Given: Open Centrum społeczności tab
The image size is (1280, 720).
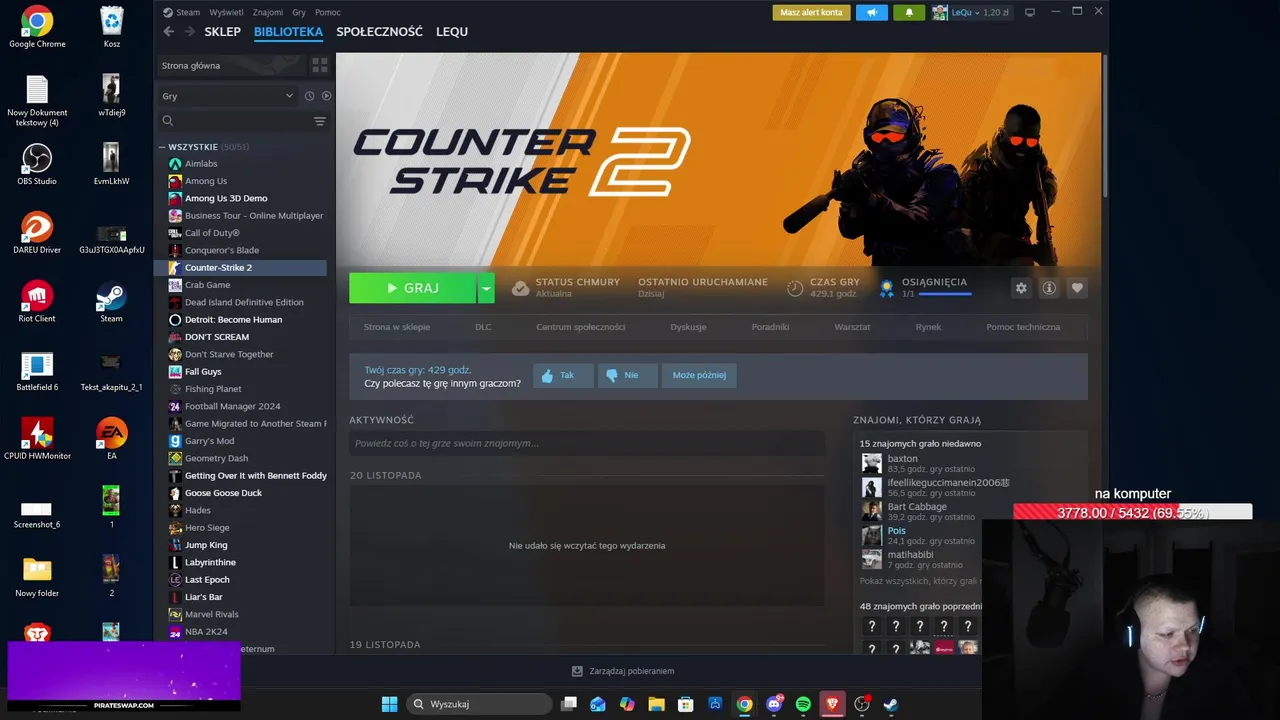Looking at the screenshot, I should (x=581, y=327).
